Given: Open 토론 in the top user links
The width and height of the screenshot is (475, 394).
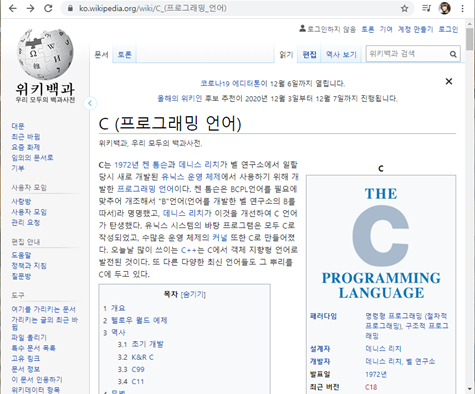Looking at the screenshot, I should (368, 29).
